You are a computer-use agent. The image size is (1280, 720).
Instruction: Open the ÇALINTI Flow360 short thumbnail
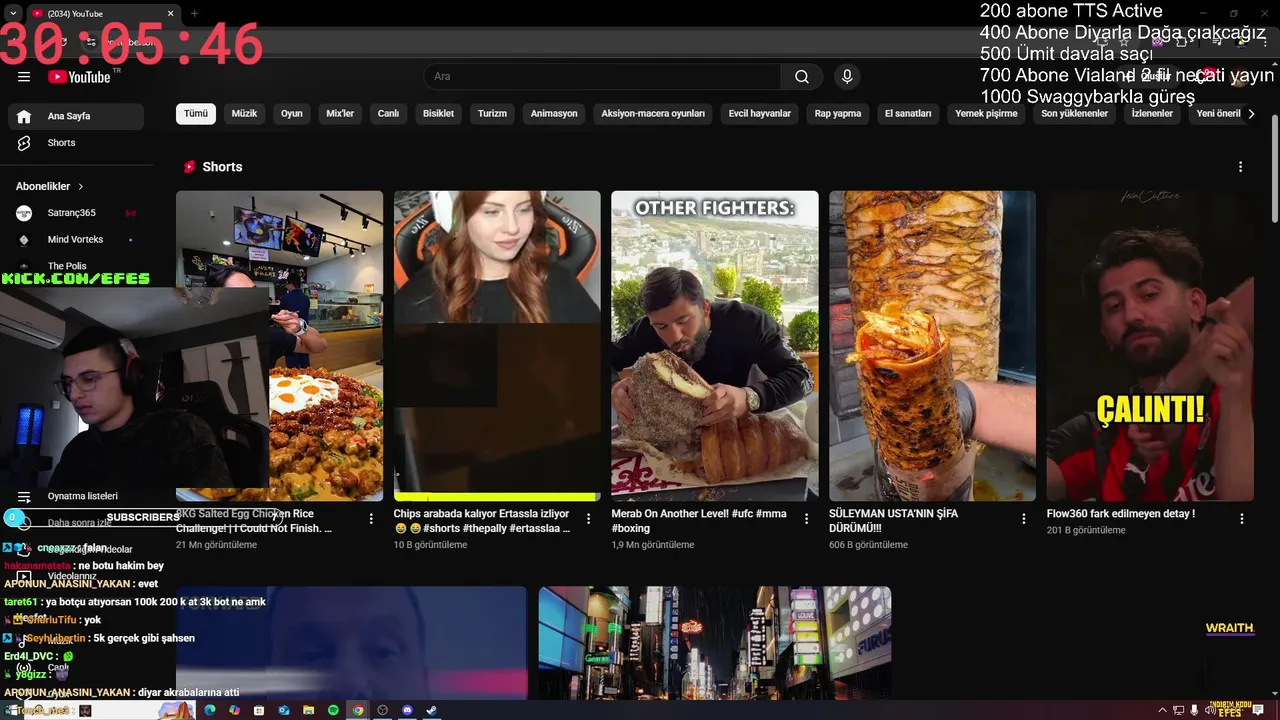pos(1150,346)
